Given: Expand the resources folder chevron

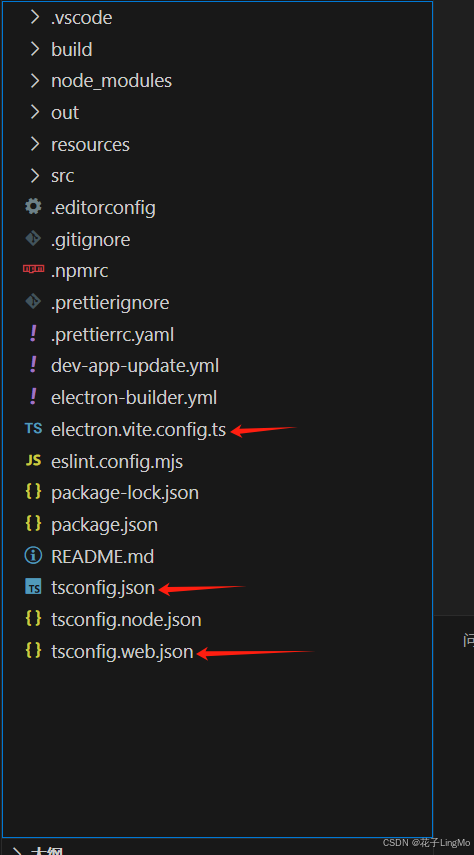Looking at the screenshot, I should click(x=34, y=144).
